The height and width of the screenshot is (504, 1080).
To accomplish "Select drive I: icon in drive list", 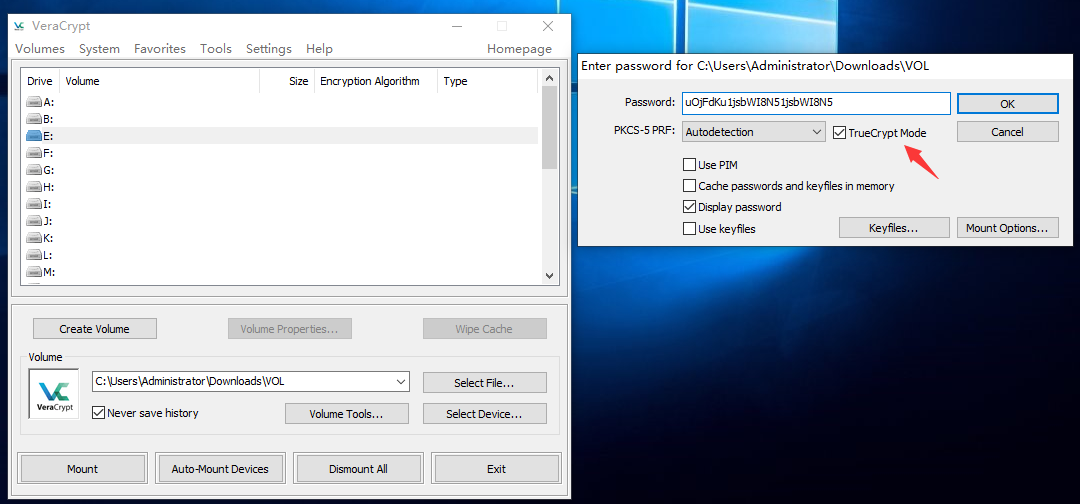I will tap(34, 204).
